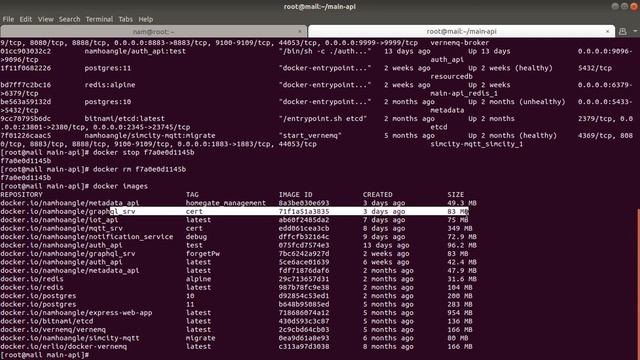
Task: Click image ID 075fcd7574e3
Action: coord(304,245)
